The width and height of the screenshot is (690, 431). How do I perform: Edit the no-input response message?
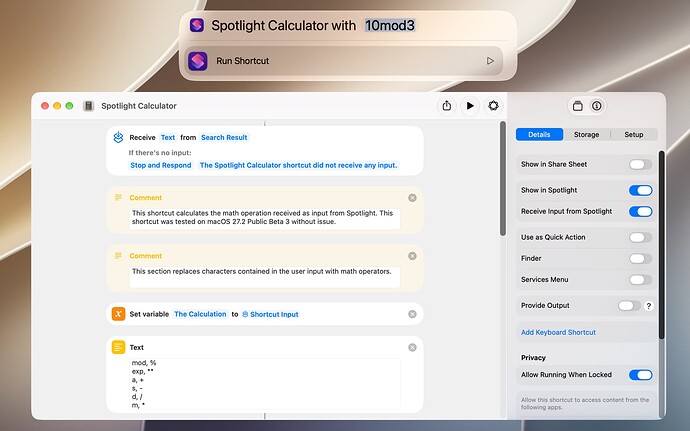pyautogui.click(x=298, y=165)
